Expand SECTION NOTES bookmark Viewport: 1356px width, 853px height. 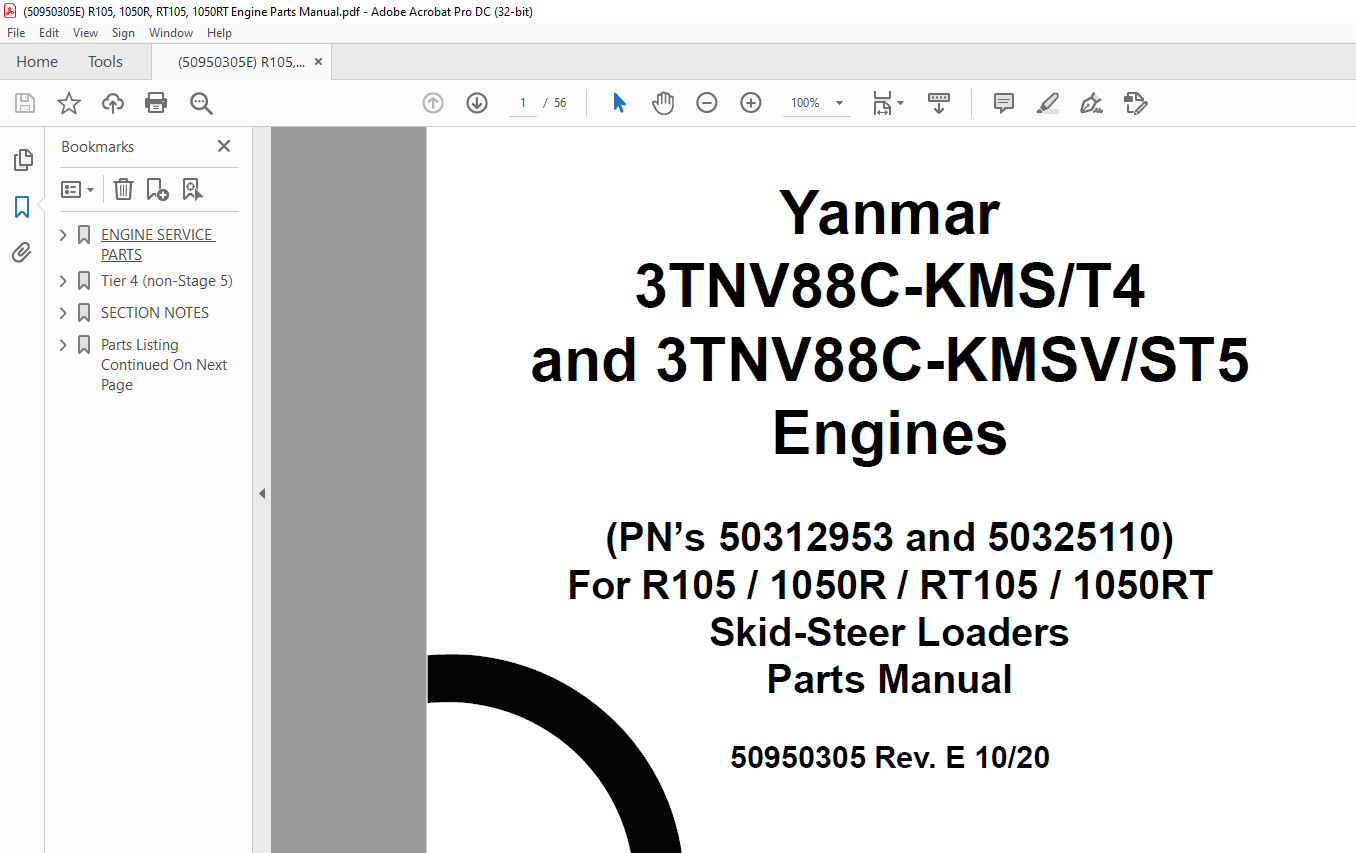tap(64, 313)
